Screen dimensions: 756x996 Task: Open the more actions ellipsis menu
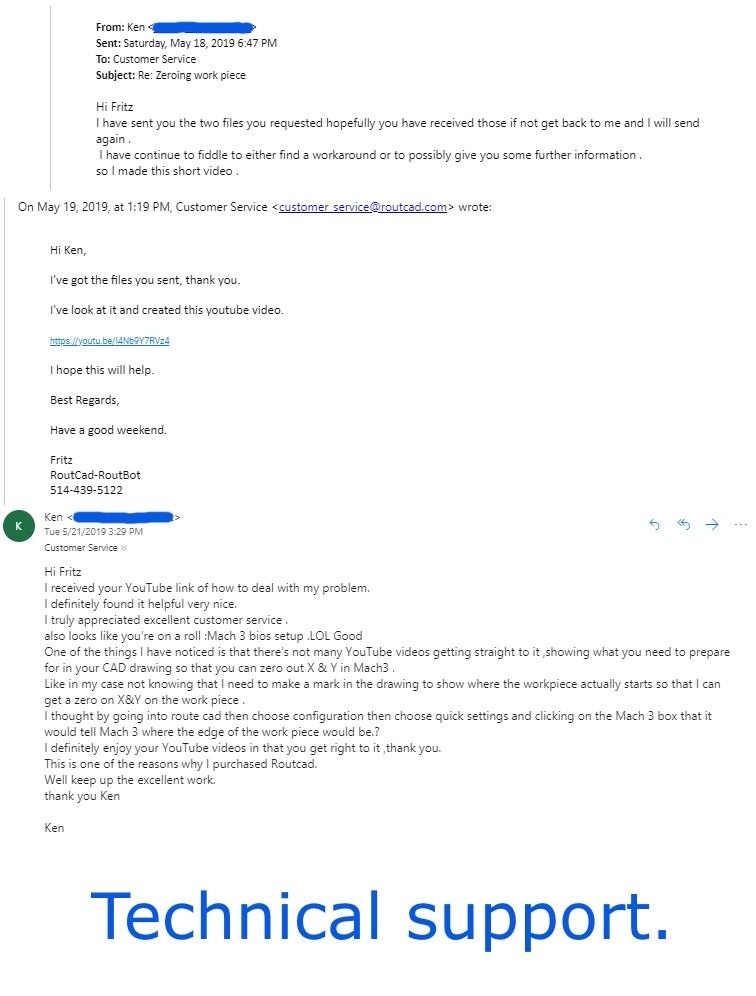741,525
